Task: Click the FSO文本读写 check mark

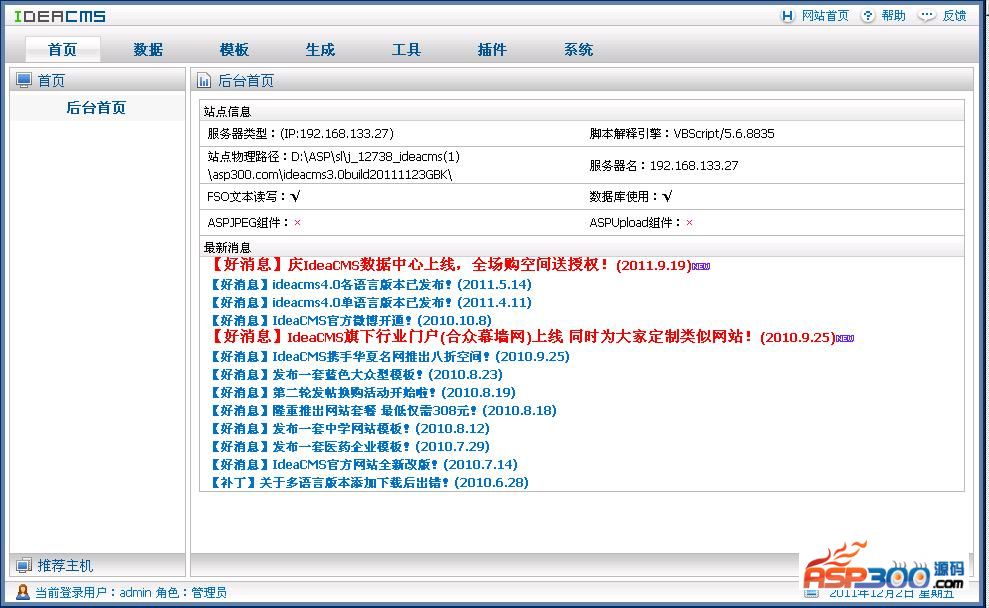Action: pyautogui.click(x=295, y=197)
